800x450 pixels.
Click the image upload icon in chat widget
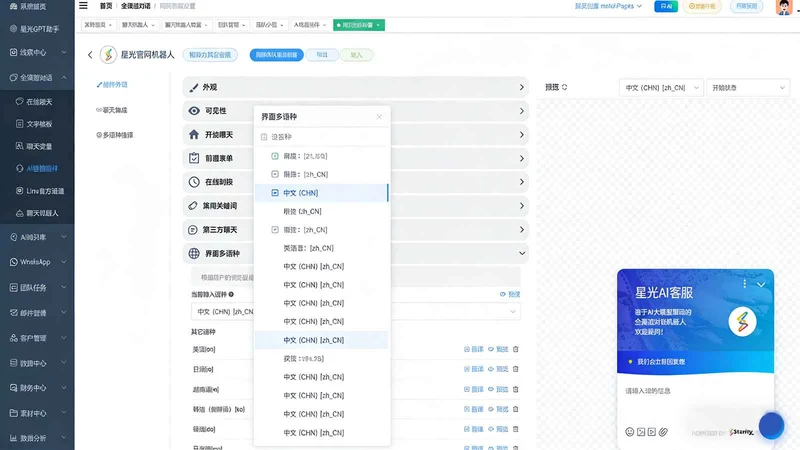click(641, 432)
